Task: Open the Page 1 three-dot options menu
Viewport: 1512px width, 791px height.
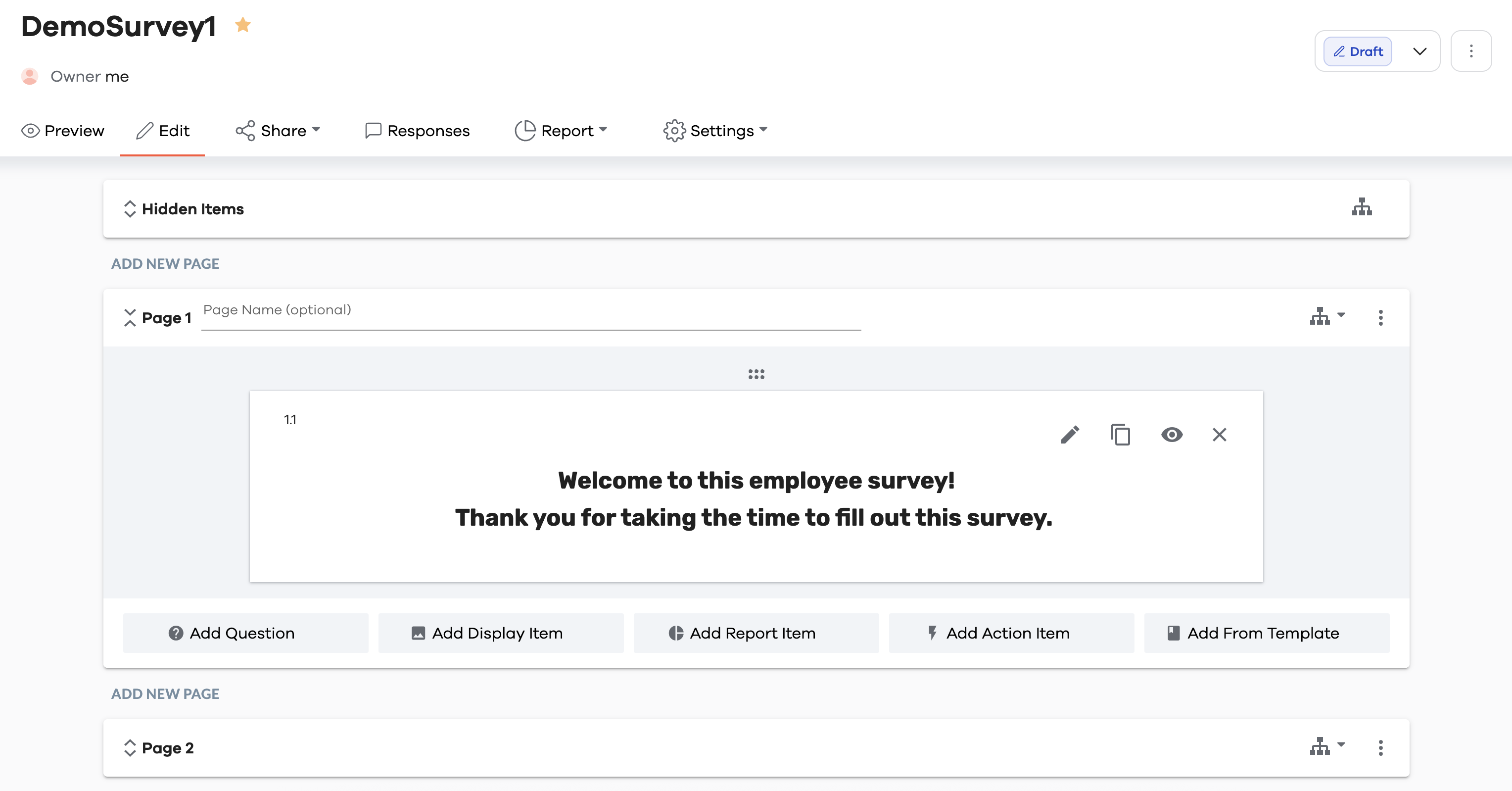Action: click(1380, 318)
